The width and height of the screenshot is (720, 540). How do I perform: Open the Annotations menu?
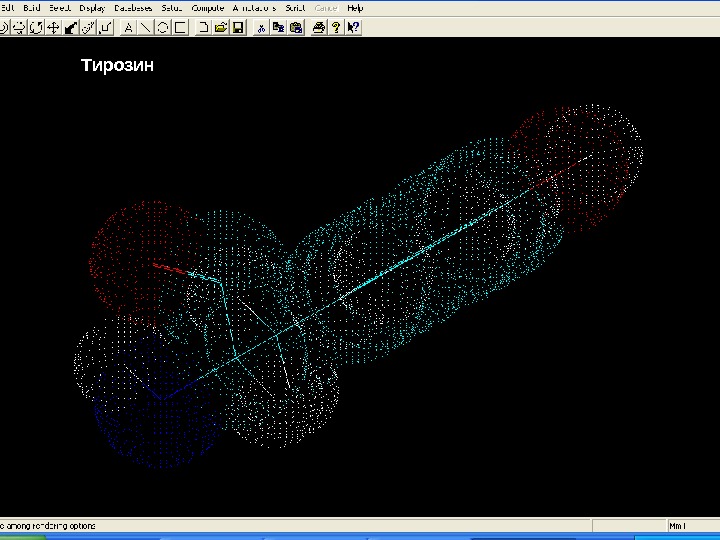tap(254, 8)
